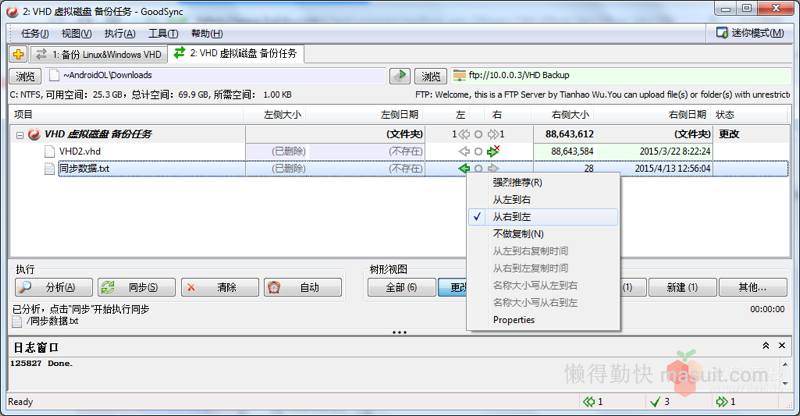The image size is (800, 416).
Task: Click the right size 88,643,584 cell
Action: (564, 152)
